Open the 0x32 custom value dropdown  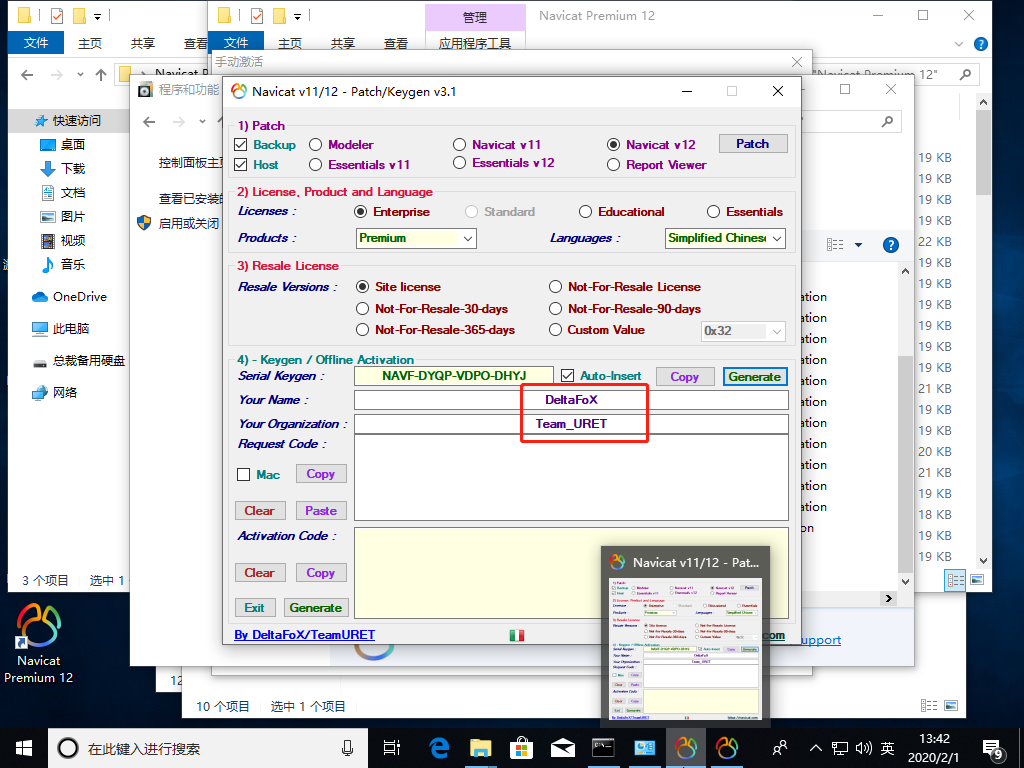coord(743,330)
